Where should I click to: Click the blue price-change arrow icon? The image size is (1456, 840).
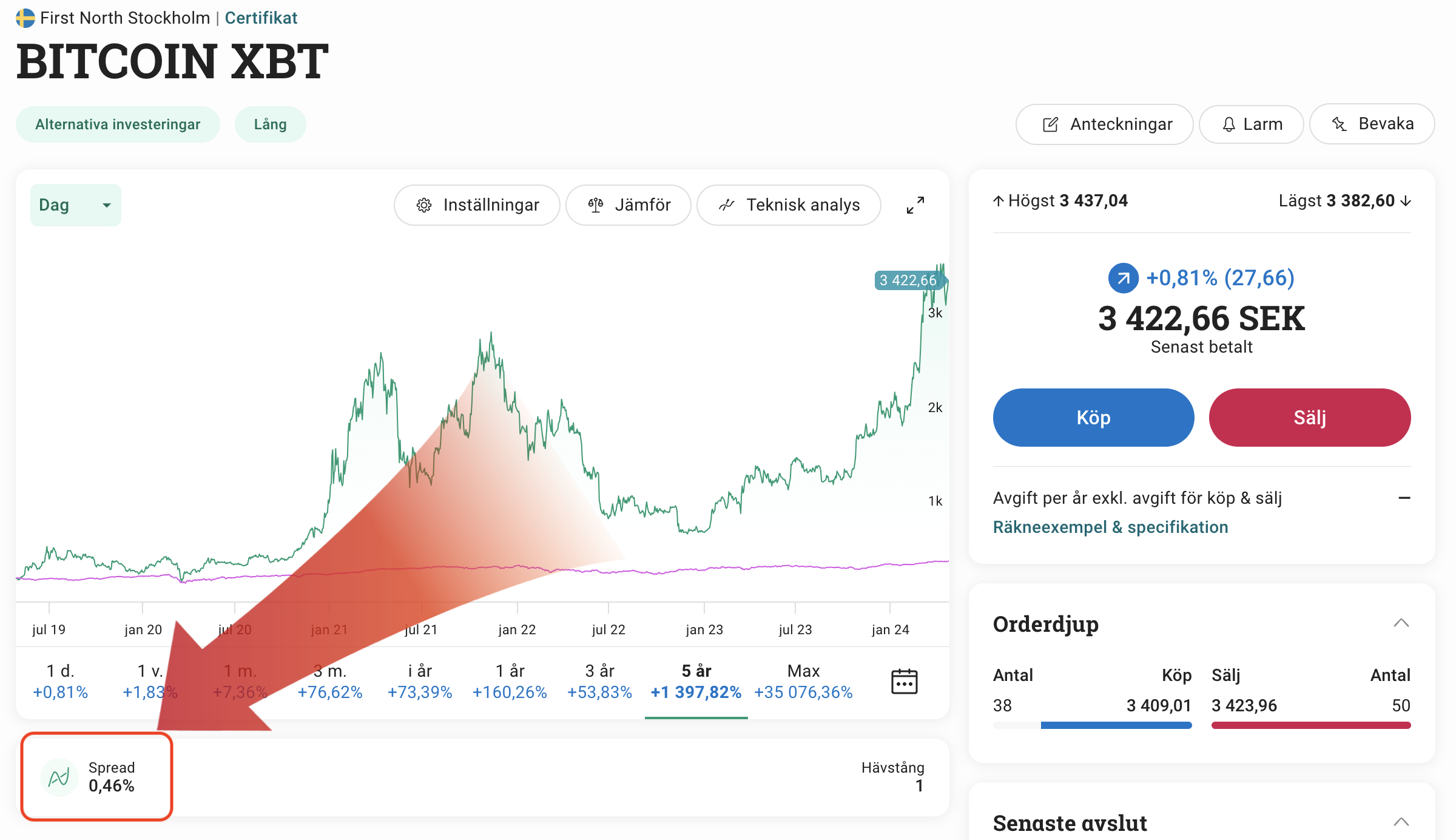(1123, 278)
